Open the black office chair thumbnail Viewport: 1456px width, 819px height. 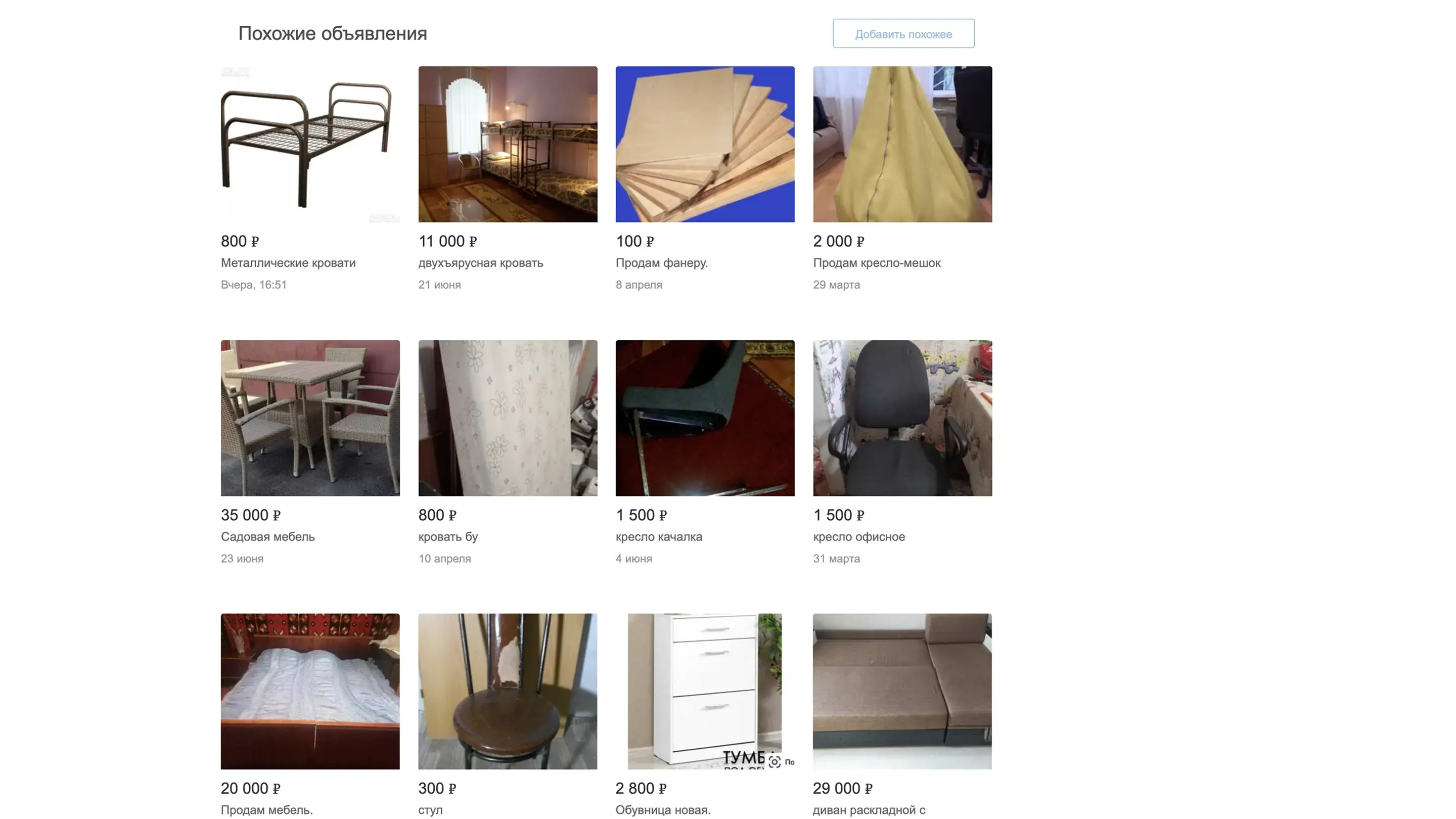pos(902,418)
